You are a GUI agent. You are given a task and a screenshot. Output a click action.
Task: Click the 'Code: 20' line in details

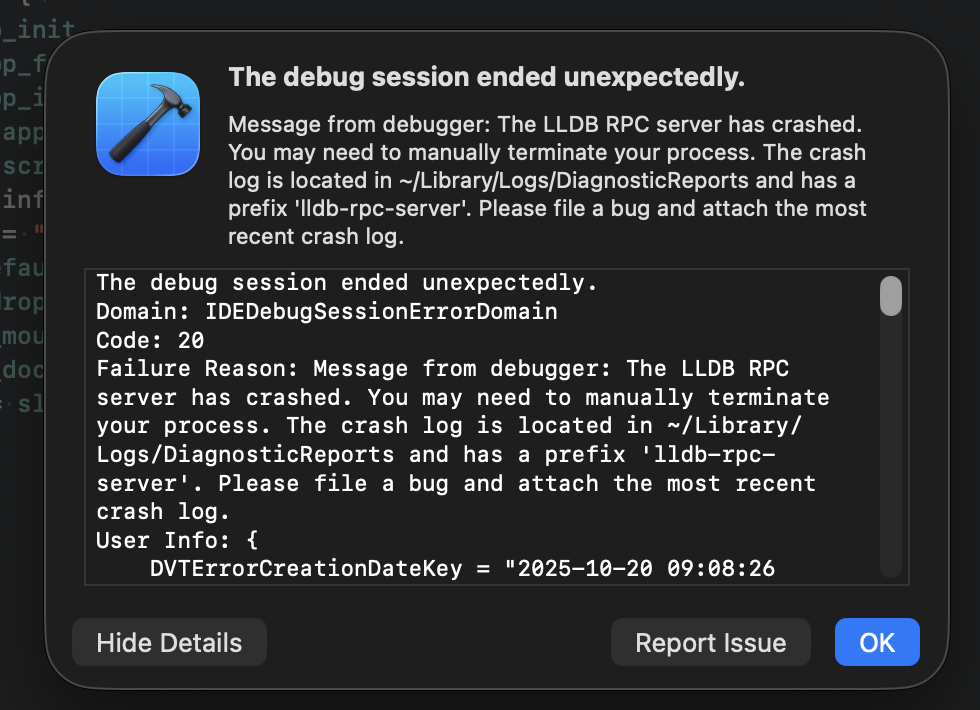(x=150, y=340)
